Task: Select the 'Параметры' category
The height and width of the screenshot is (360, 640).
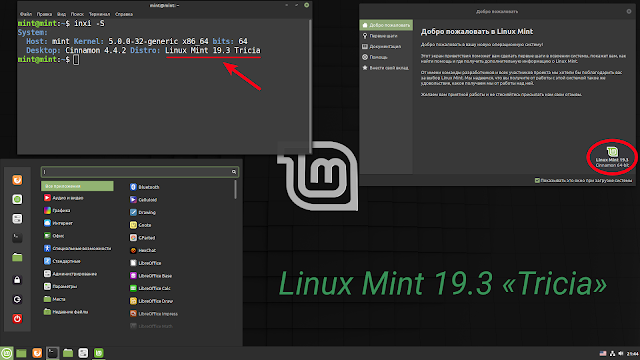Action: (x=60, y=287)
